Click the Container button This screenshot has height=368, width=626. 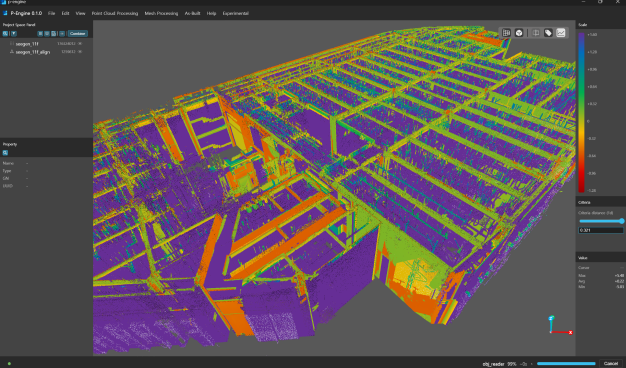77,34
